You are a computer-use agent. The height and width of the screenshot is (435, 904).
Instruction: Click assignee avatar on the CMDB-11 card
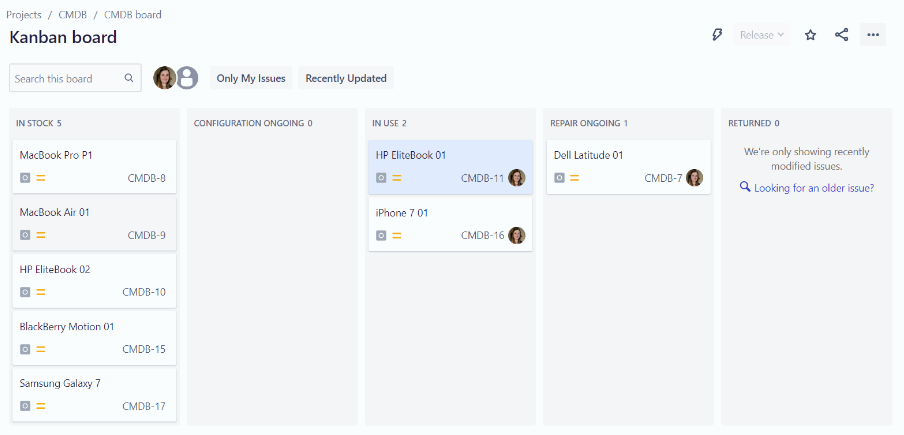point(517,178)
